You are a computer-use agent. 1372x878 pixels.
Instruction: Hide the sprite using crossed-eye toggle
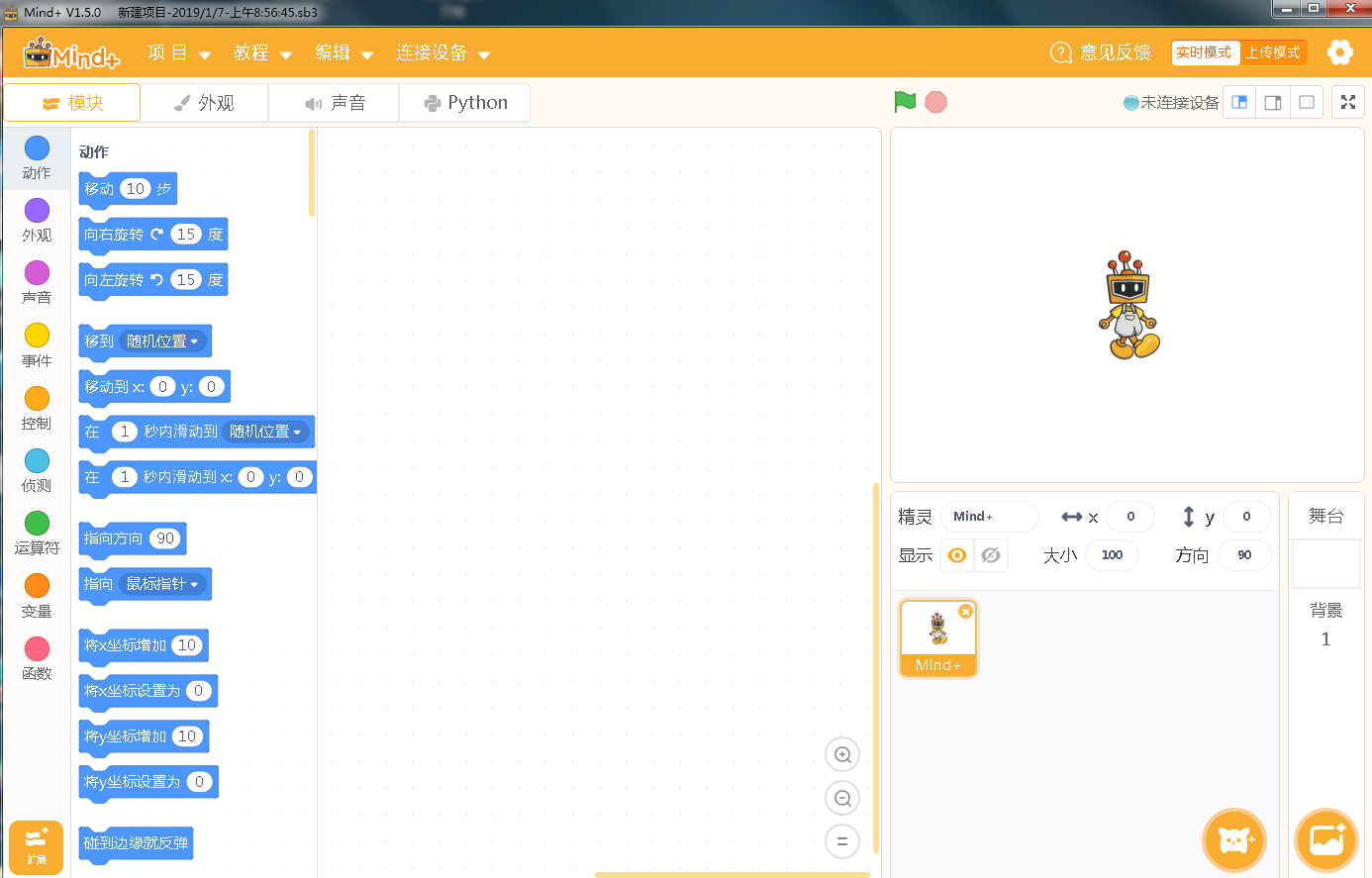(991, 555)
